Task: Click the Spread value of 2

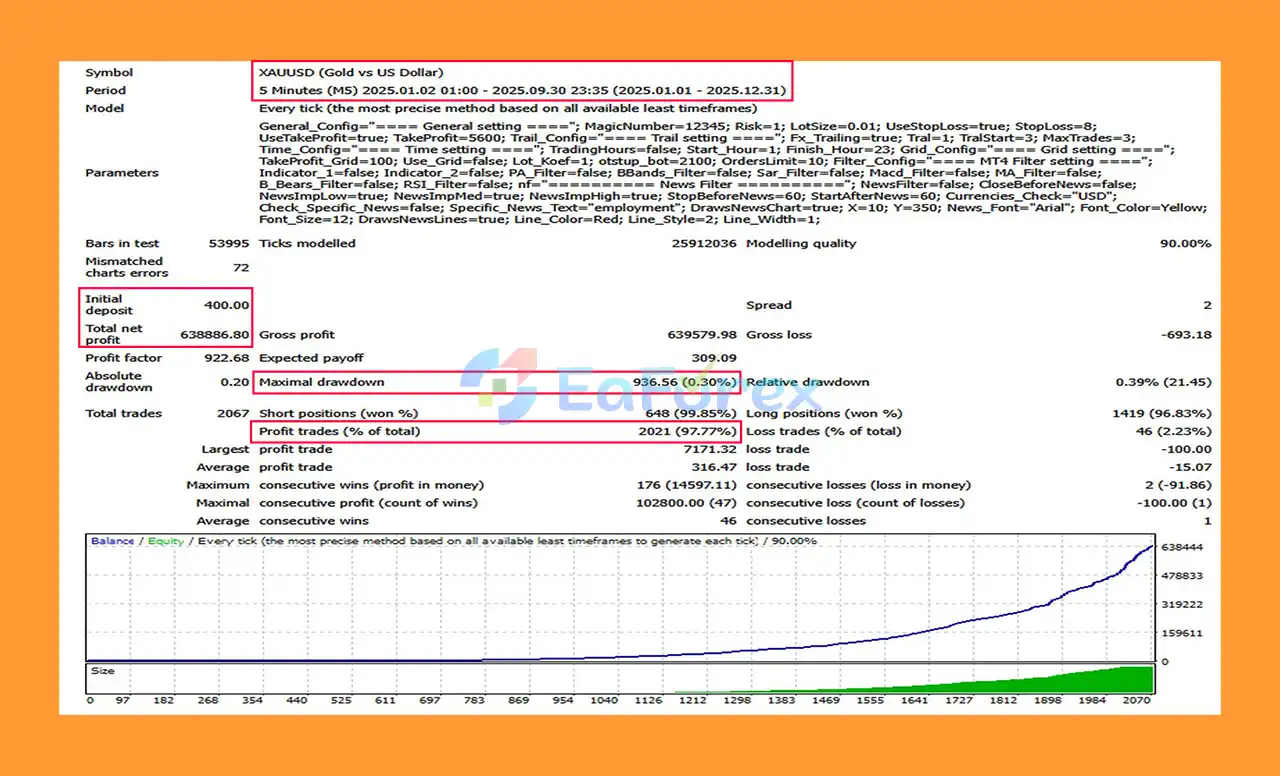Action: point(1206,305)
